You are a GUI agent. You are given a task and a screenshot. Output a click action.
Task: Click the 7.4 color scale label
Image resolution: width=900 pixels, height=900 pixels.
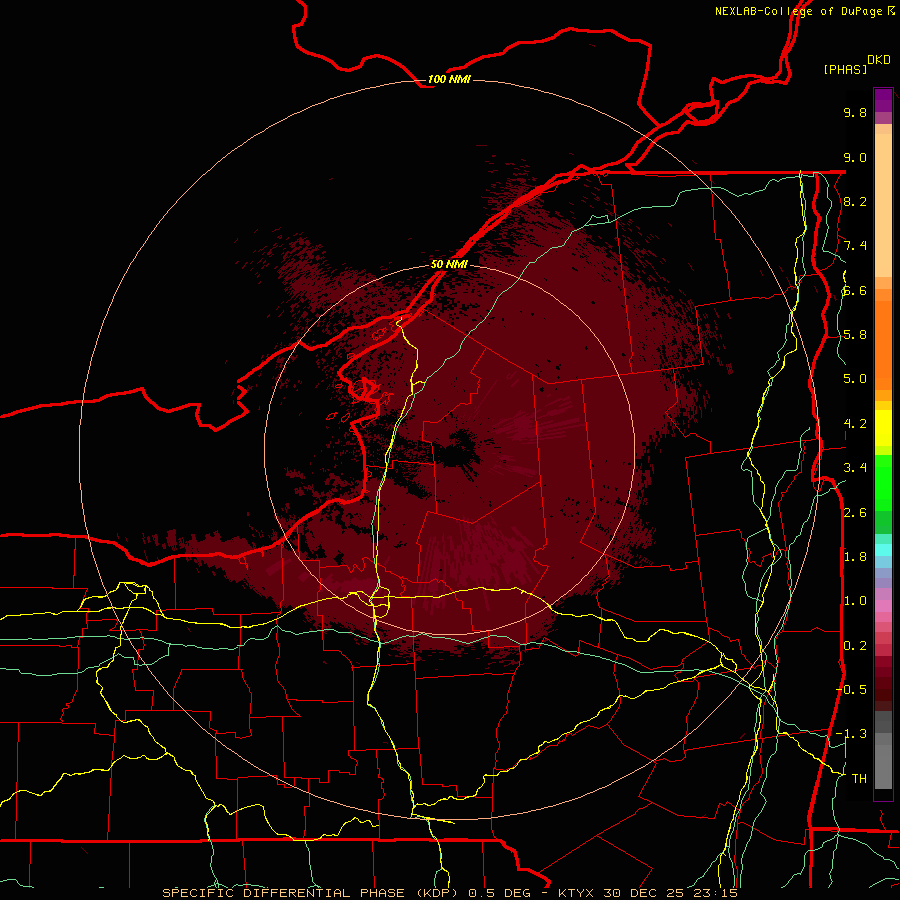[855, 246]
